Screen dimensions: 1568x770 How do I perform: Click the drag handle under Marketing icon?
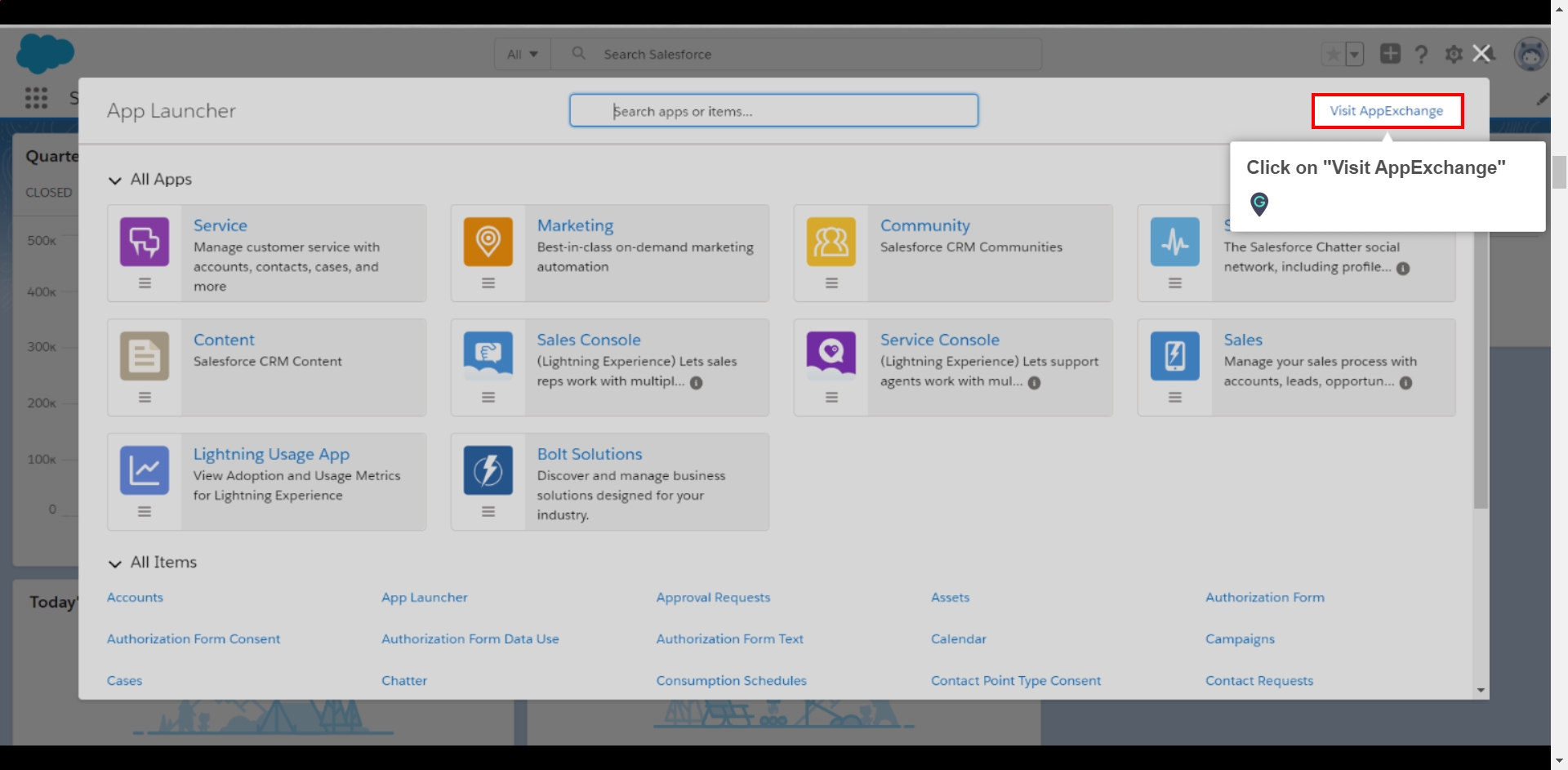coord(488,283)
